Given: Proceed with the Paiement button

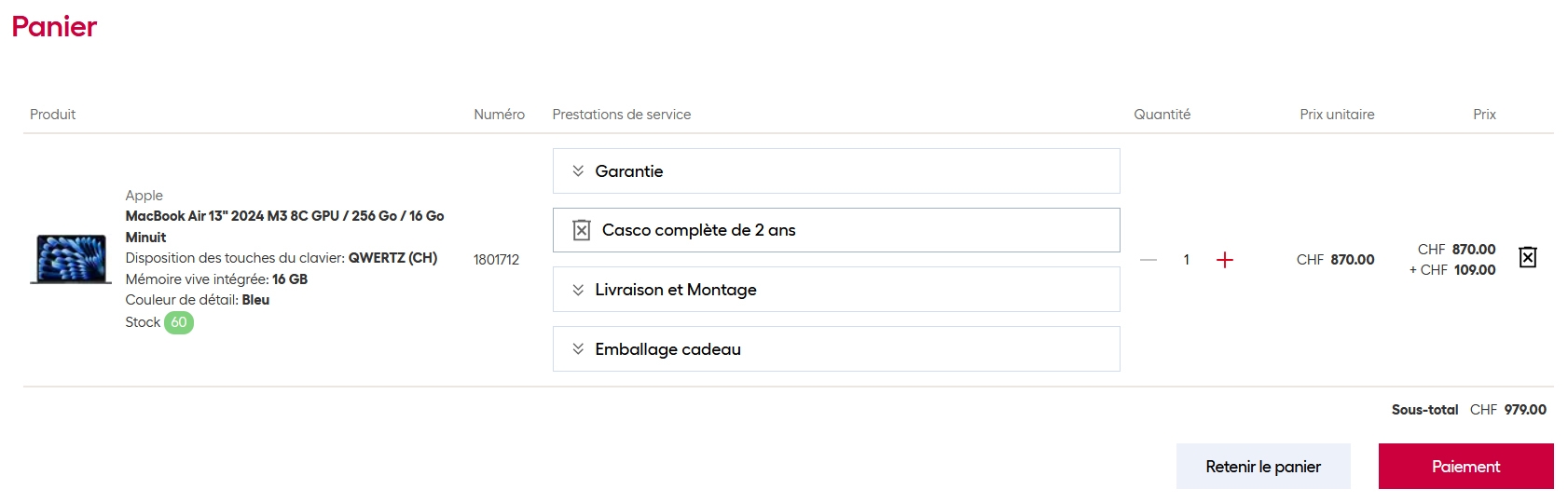Looking at the screenshot, I should point(1465,467).
